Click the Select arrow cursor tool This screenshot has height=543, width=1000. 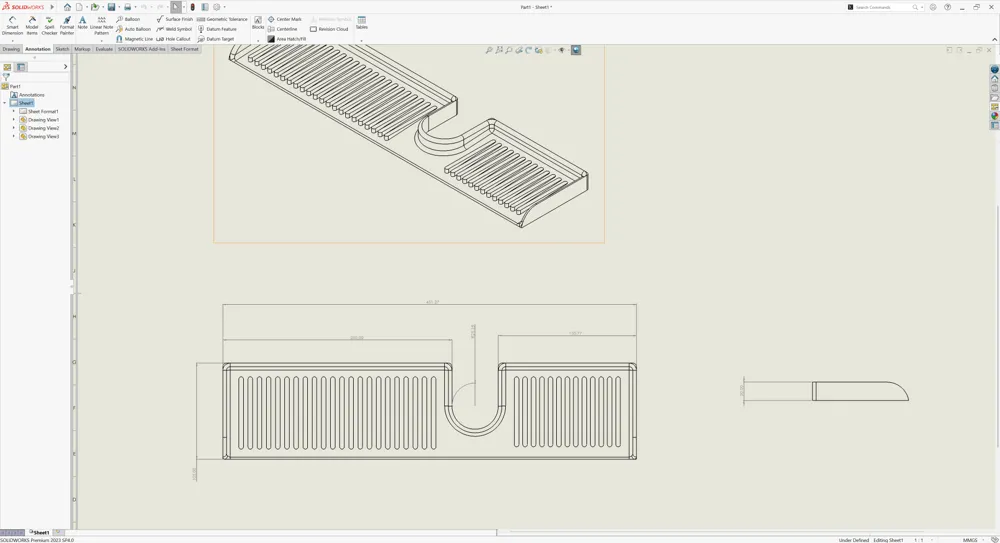(176, 7)
